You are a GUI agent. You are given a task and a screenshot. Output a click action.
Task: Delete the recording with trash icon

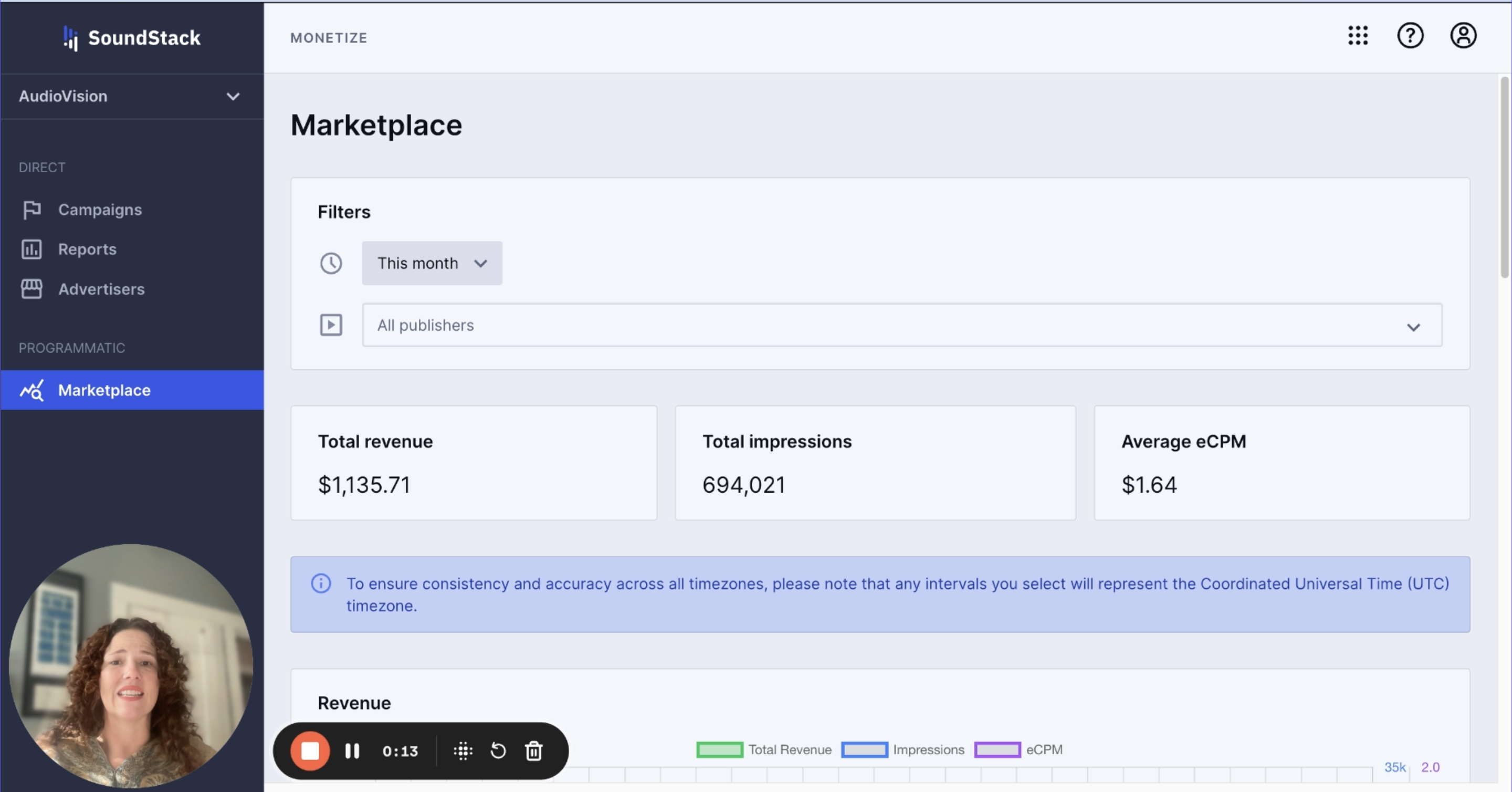(x=533, y=751)
